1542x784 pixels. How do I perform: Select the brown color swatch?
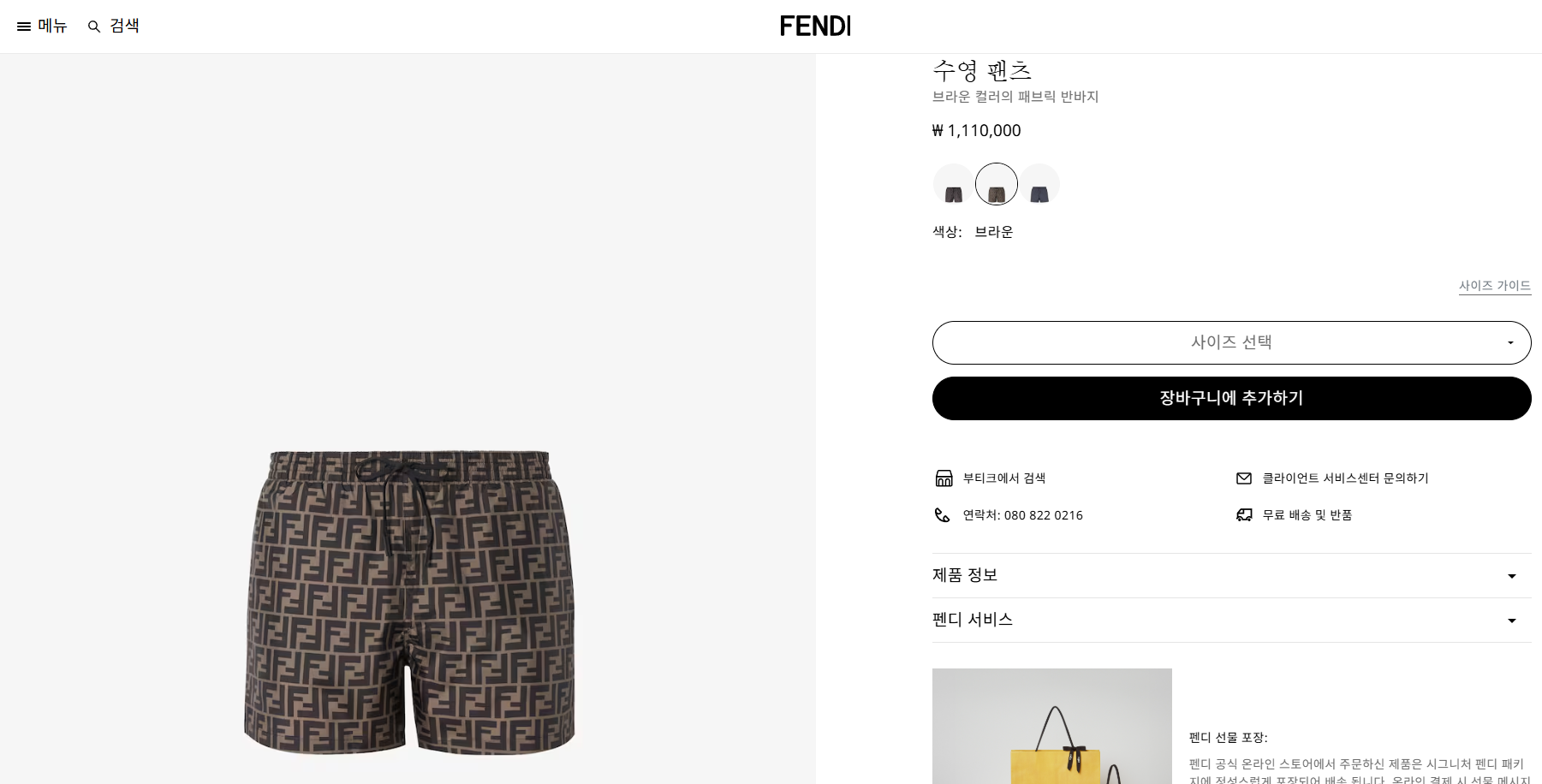coord(997,184)
